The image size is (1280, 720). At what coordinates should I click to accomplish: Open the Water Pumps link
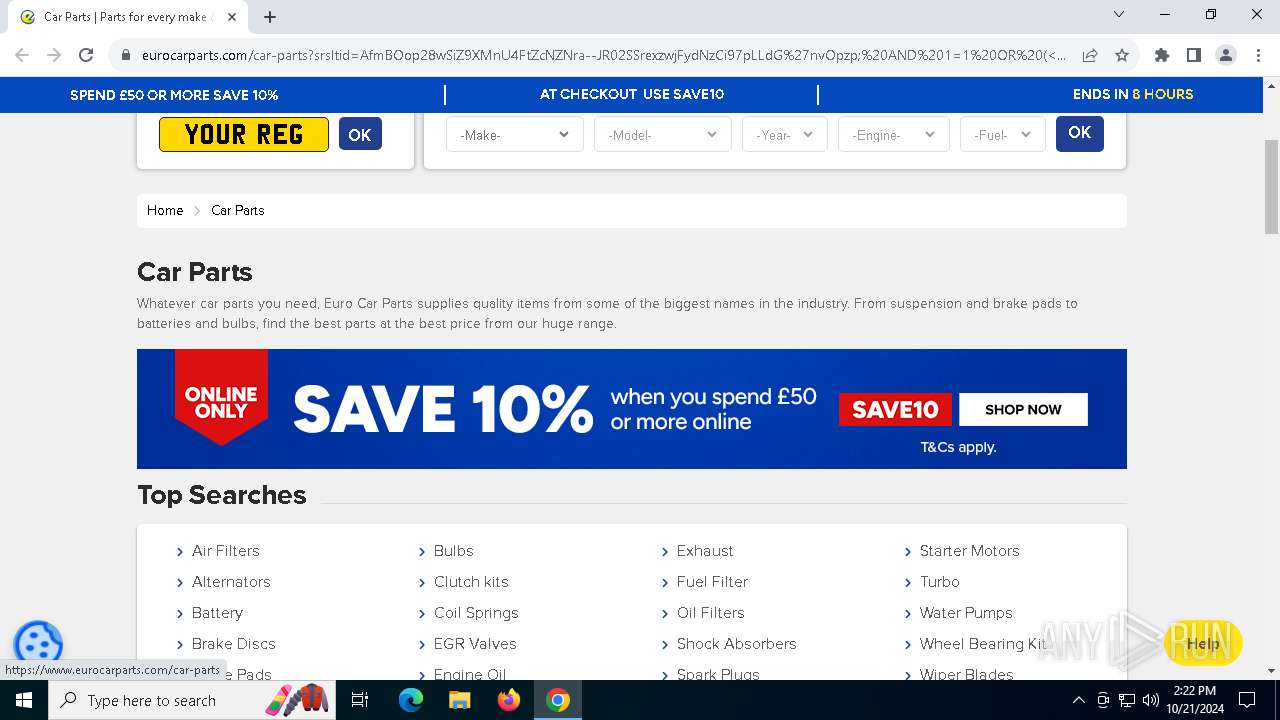pos(966,613)
